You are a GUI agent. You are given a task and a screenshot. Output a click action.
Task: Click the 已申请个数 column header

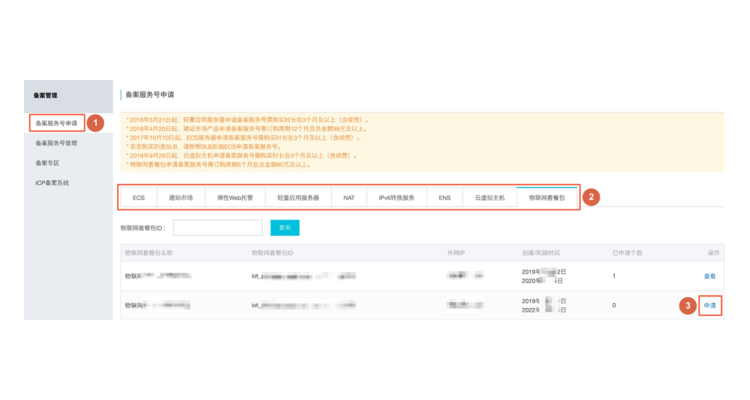tap(627, 253)
